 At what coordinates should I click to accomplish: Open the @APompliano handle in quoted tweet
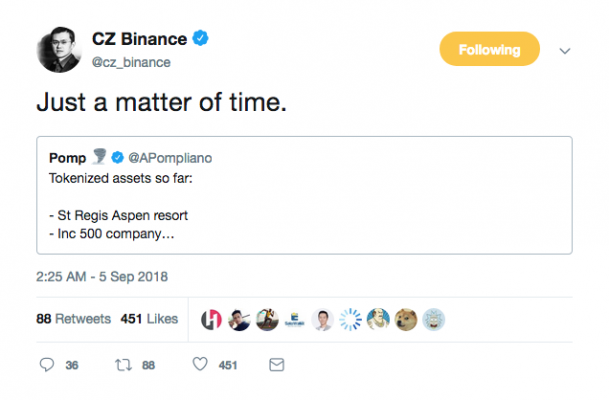(170, 158)
